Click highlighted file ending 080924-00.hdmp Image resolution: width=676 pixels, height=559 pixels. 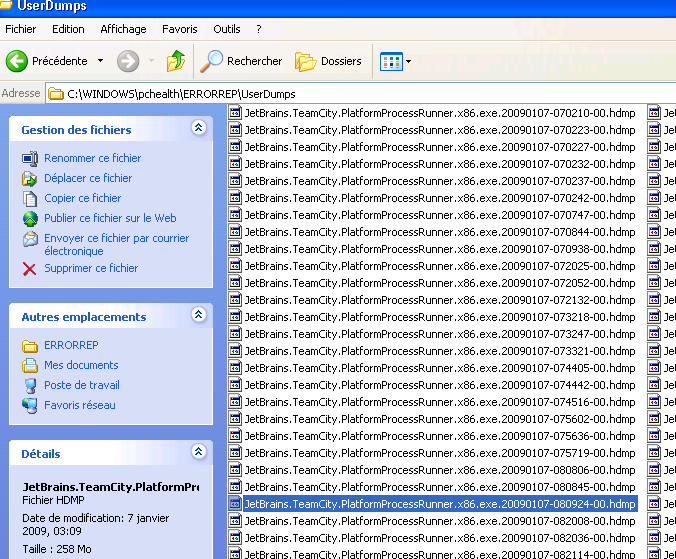440,504
